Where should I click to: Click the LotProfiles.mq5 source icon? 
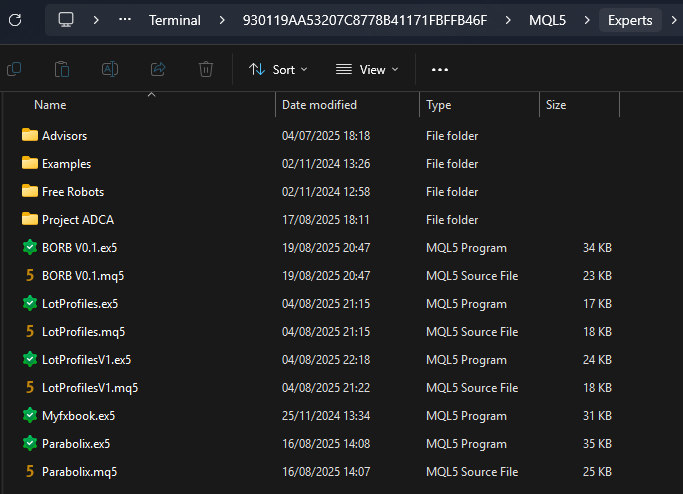pos(30,331)
